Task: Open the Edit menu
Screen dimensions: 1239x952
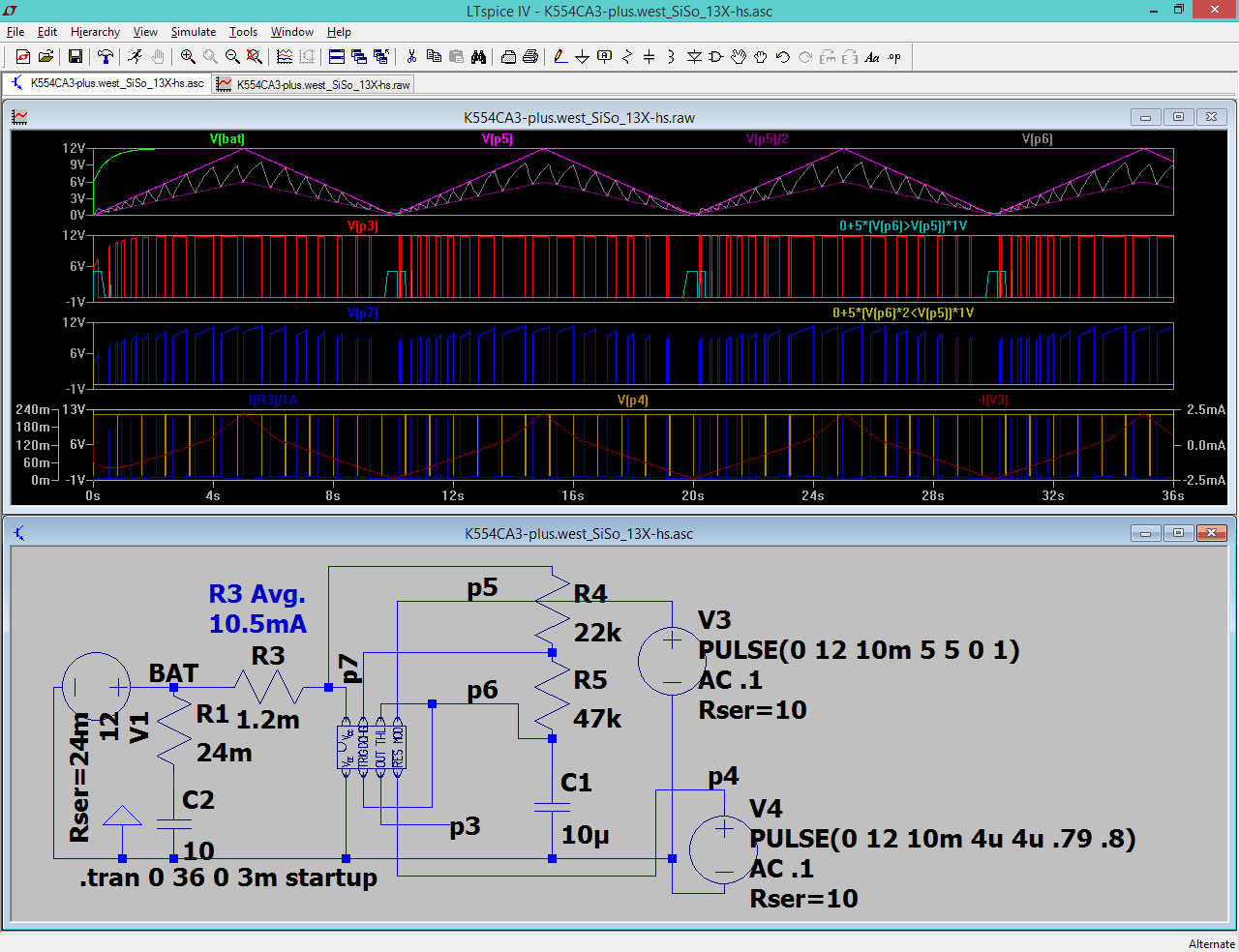Action: tap(47, 32)
